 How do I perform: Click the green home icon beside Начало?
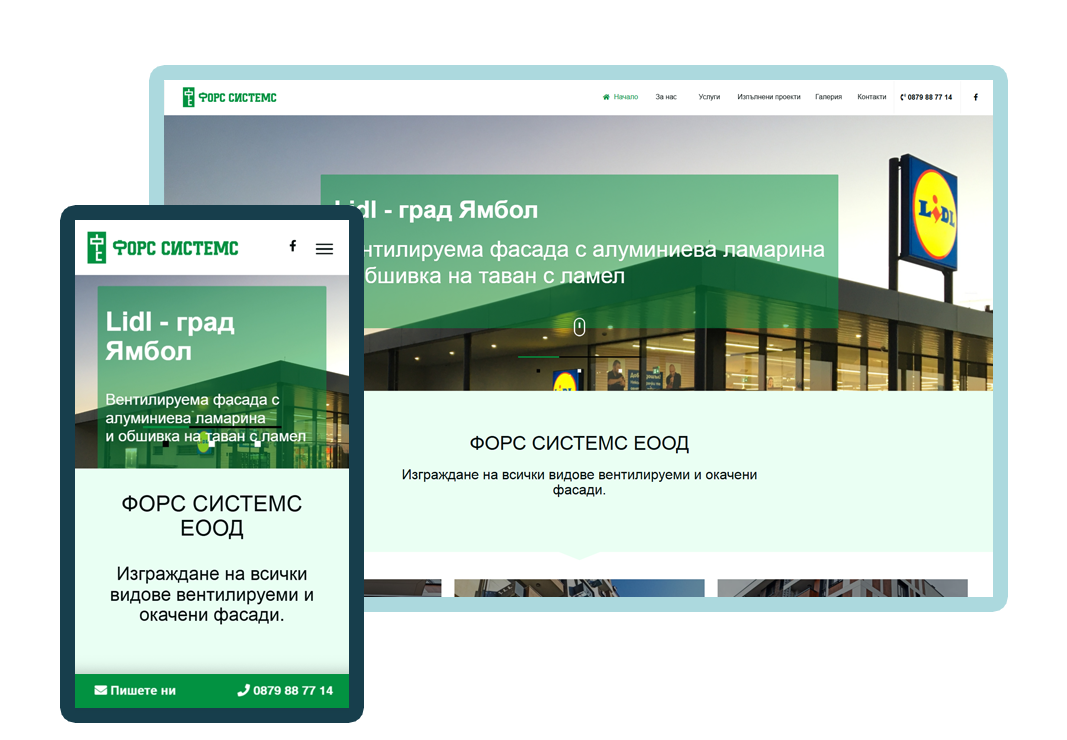[x=606, y=97]
